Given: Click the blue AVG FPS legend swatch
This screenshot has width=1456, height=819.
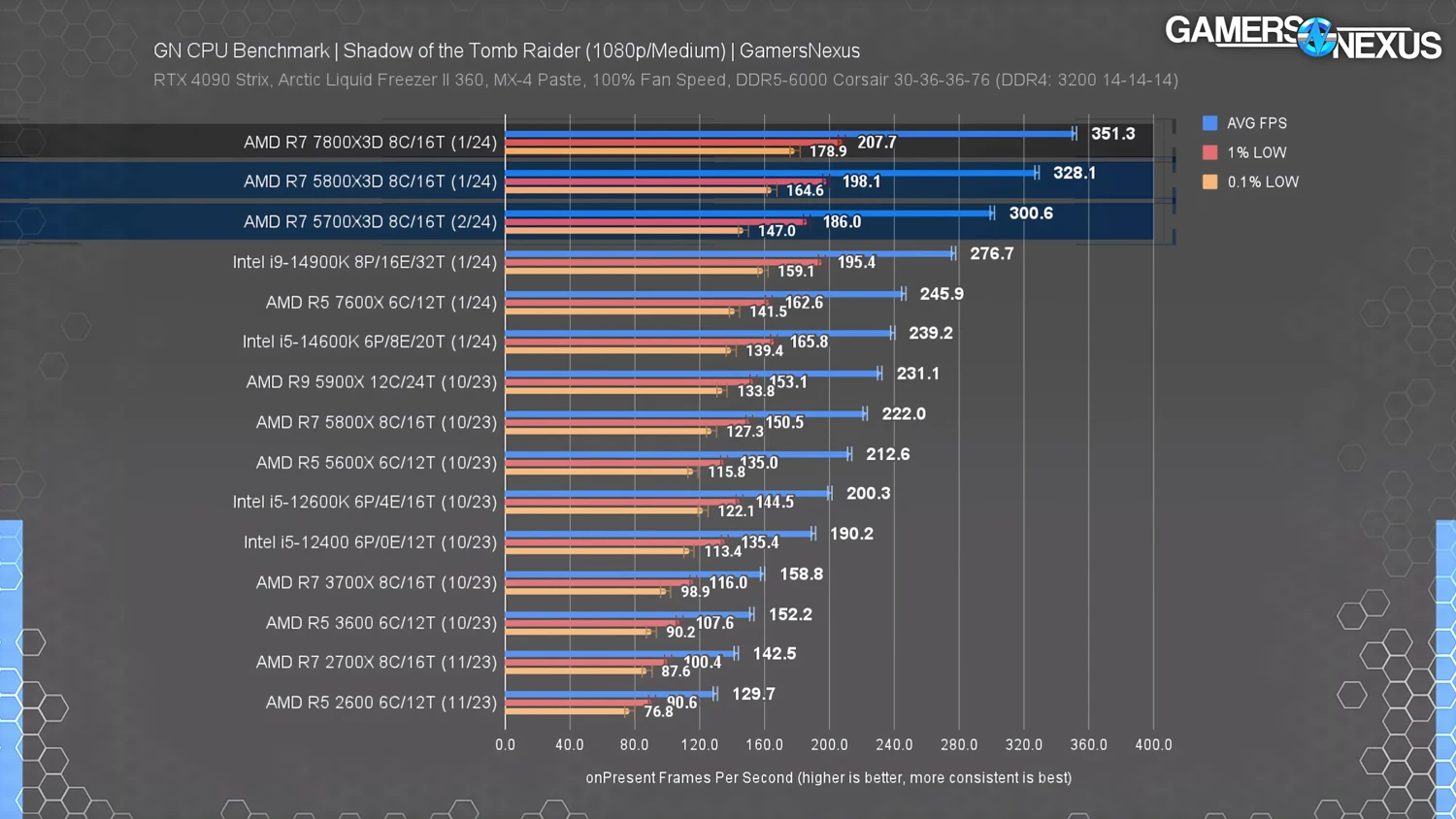Looking at the screenshot, I should coord(1209,123).
